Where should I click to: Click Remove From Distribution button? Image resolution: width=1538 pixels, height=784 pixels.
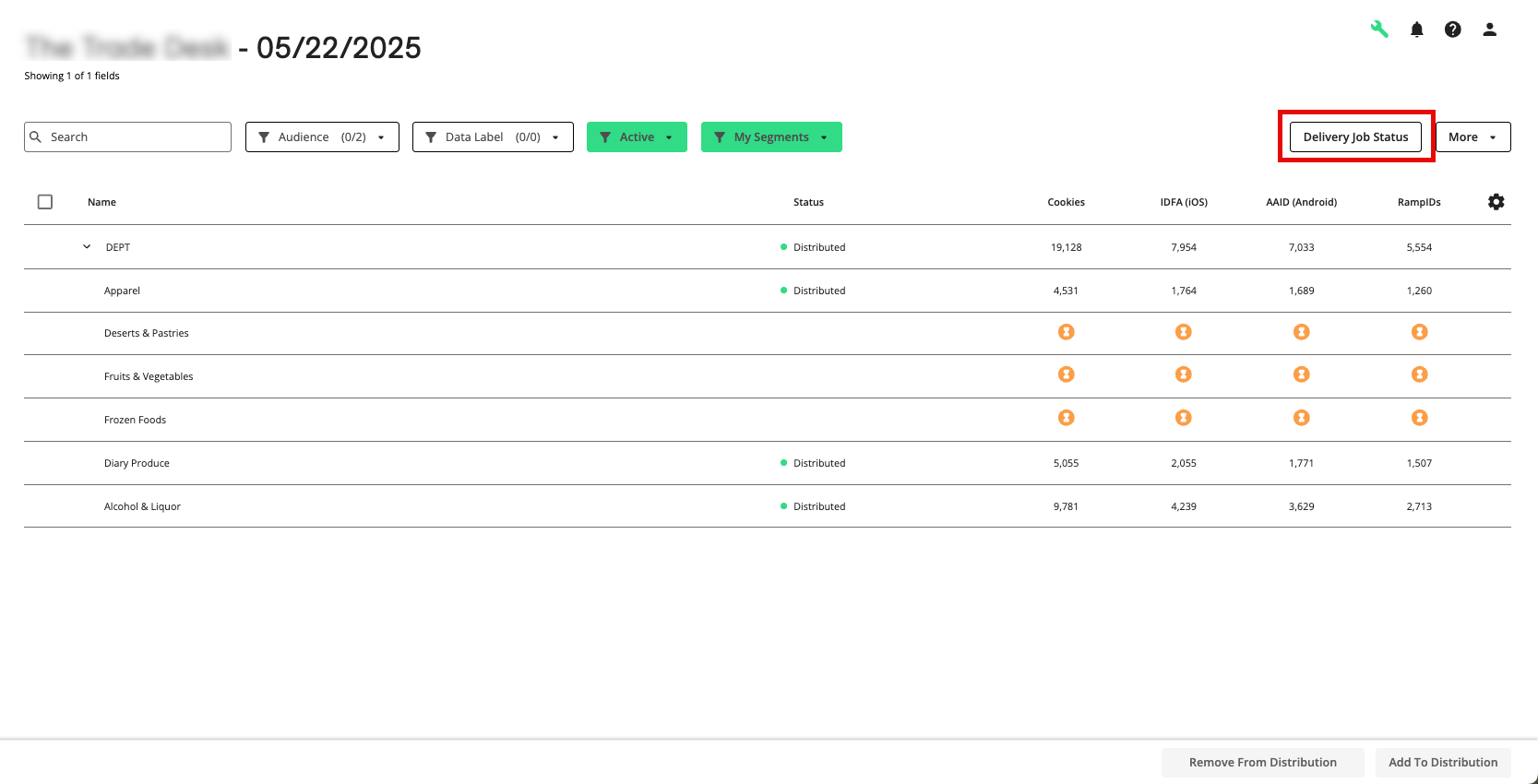[1262, 763]
